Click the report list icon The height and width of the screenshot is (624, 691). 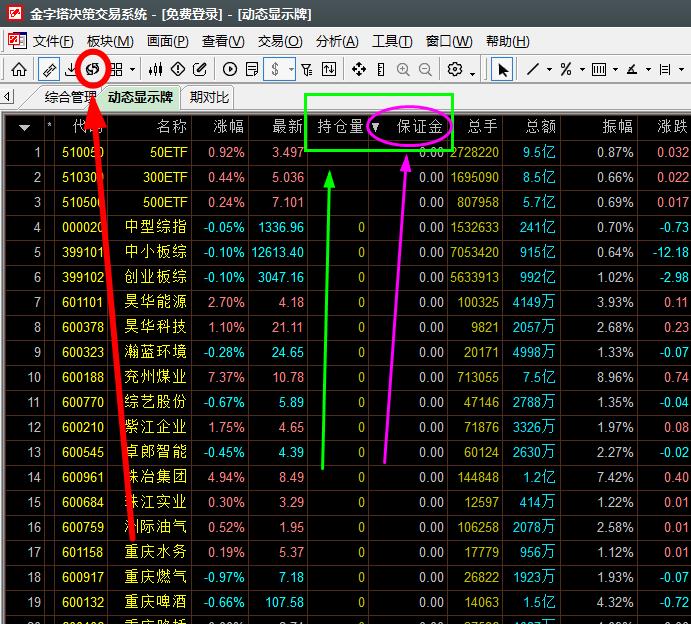[252, 70]
